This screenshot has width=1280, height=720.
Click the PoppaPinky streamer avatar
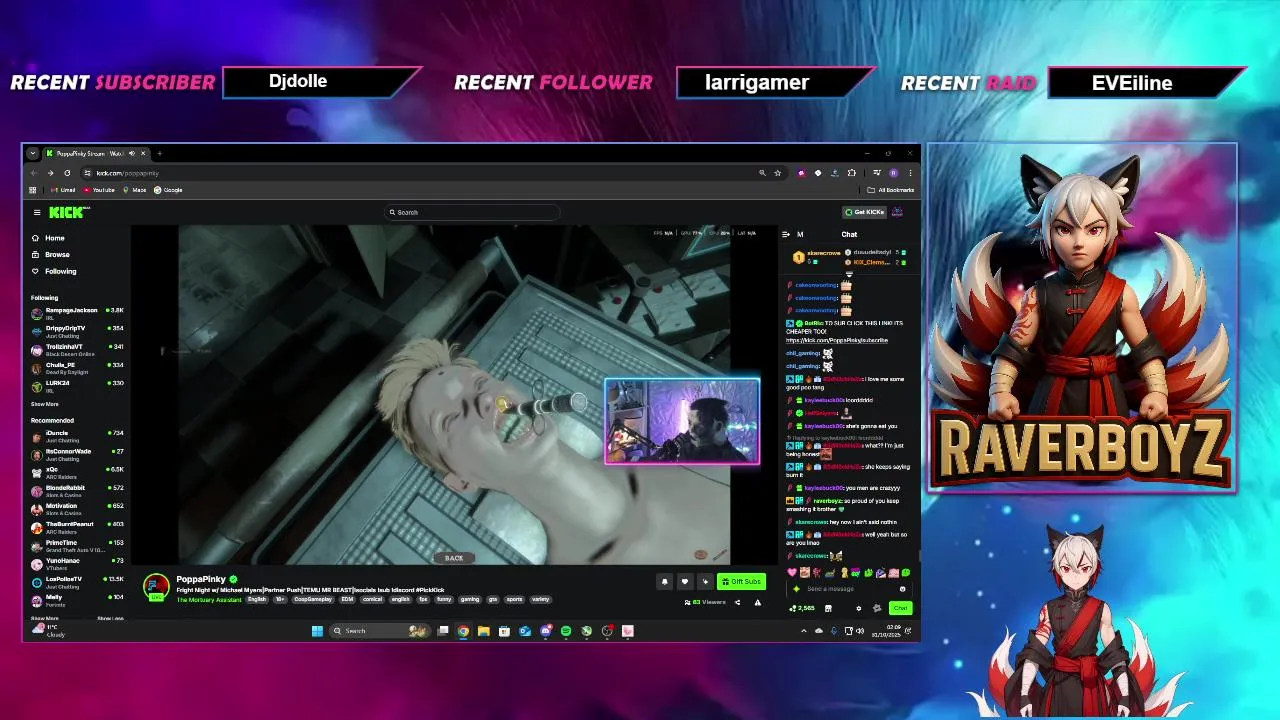(x=156, y=586)
